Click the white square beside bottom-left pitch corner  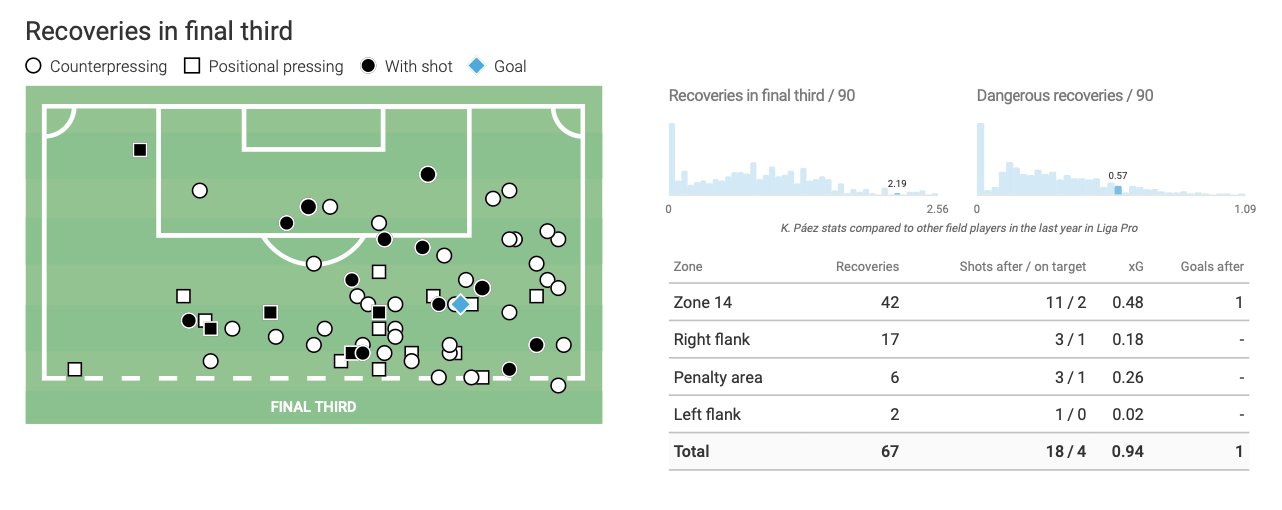click(x=74, y=369)
